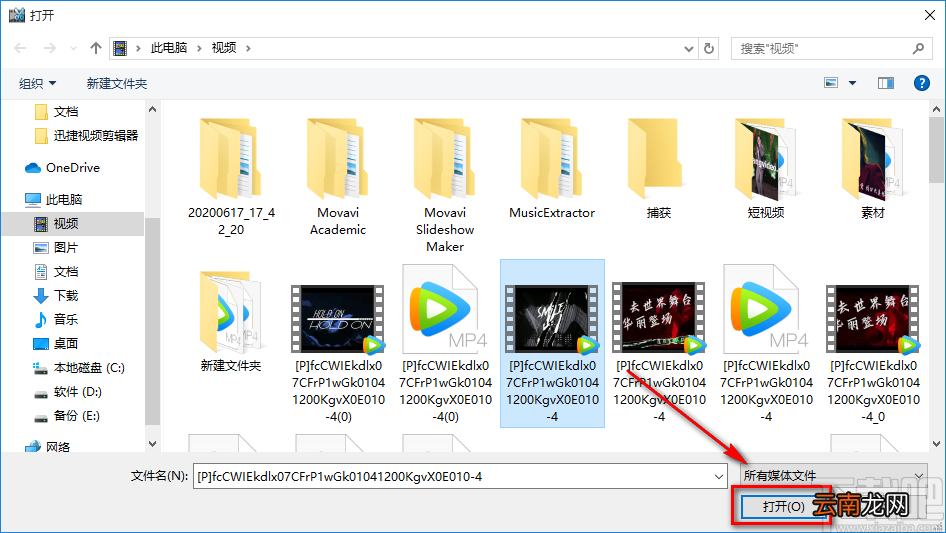Screen dimensions: 946x533
Task: Select the 20200617_17_42_20 folder
Action: (231, 177)
